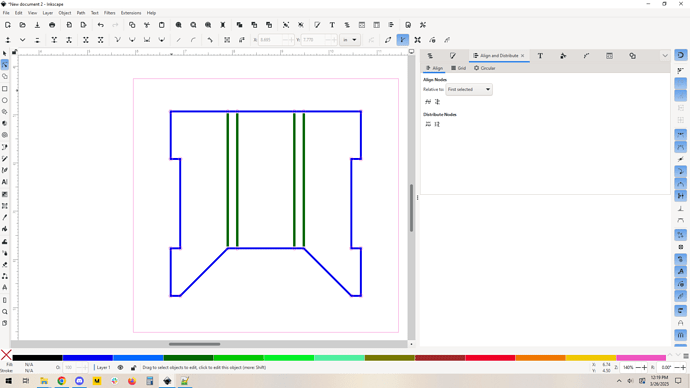Click distribute nodes vertically icon
Screen dimensions: 690x388
coord(437,124)
